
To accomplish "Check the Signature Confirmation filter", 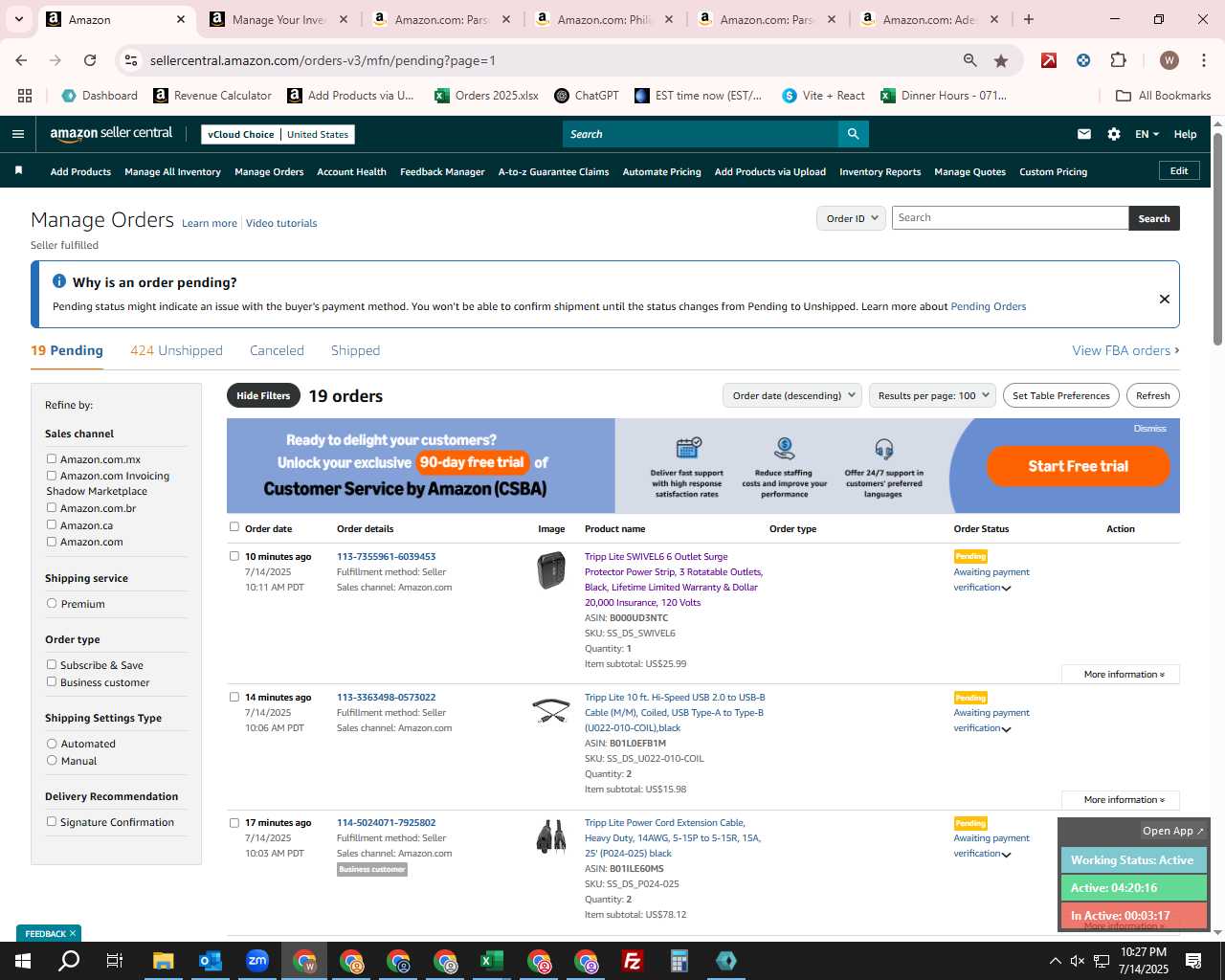I will (x=52, y=821).
